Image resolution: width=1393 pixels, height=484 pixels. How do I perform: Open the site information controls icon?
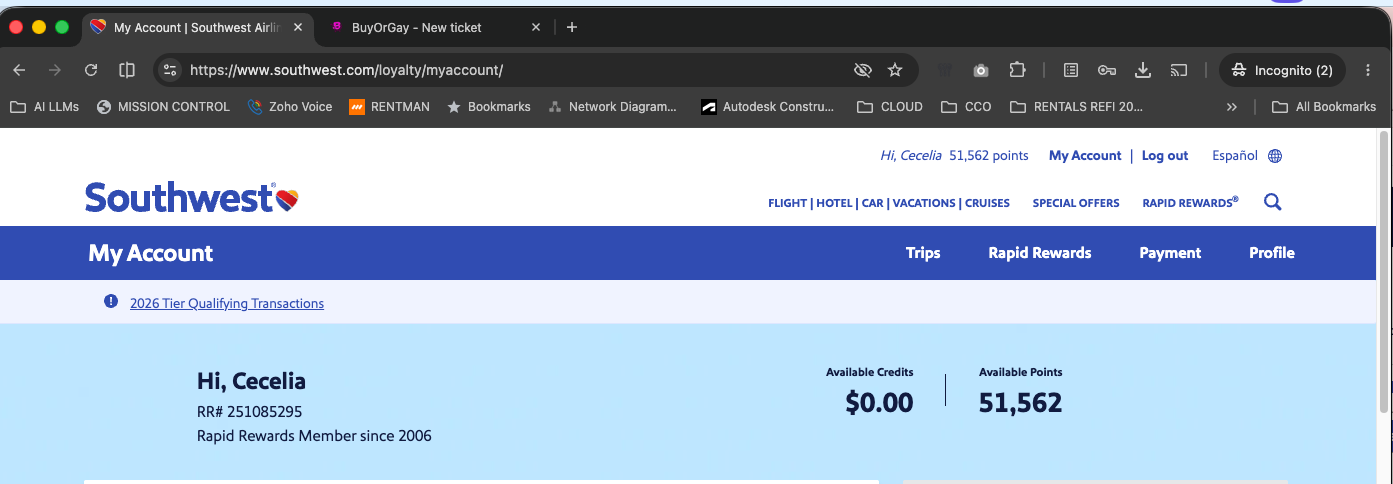tap(170, 70)
